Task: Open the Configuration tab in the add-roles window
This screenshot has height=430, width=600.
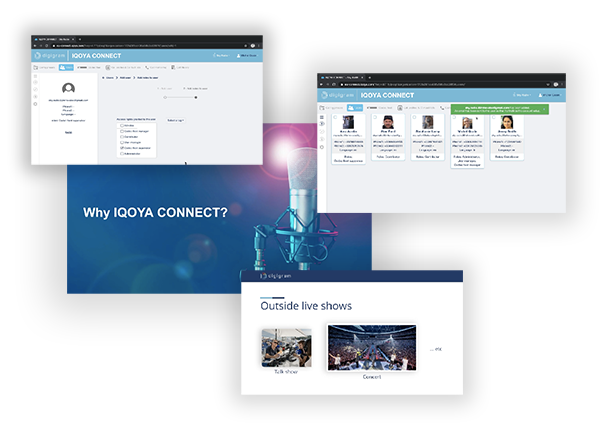Action: point(45,67)
